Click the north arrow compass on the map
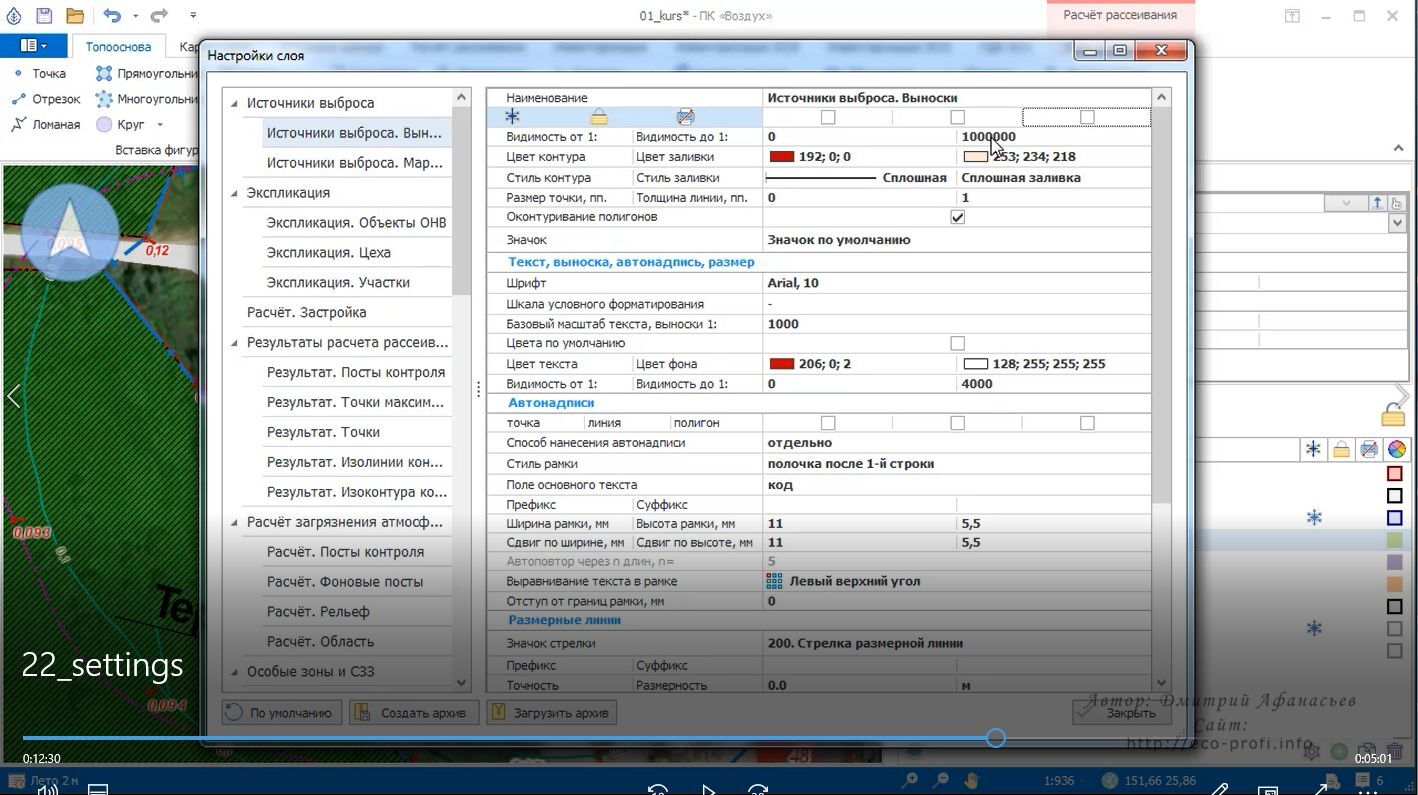Image resolution: width=1418 pixels, height=795 pixels. pyautogui.click(x=69, y=232)
